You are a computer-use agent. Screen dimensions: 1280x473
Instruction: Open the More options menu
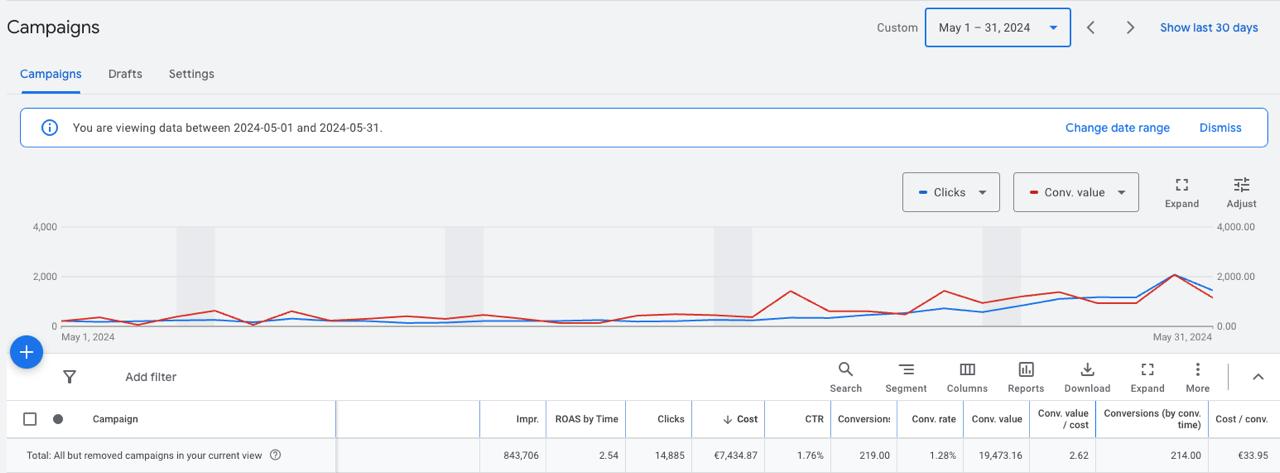1197,376
